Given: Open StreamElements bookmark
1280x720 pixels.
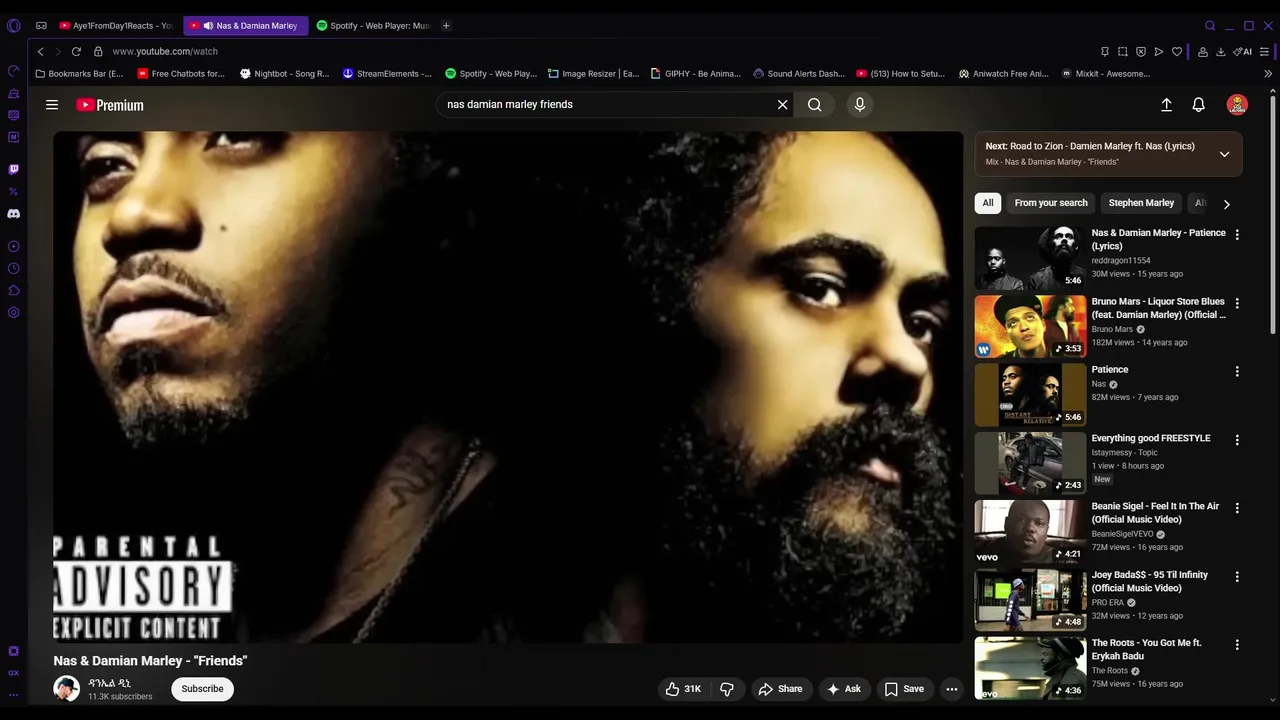Looking at the screenshot, I should pyautogui.click(x=387, y=74).
